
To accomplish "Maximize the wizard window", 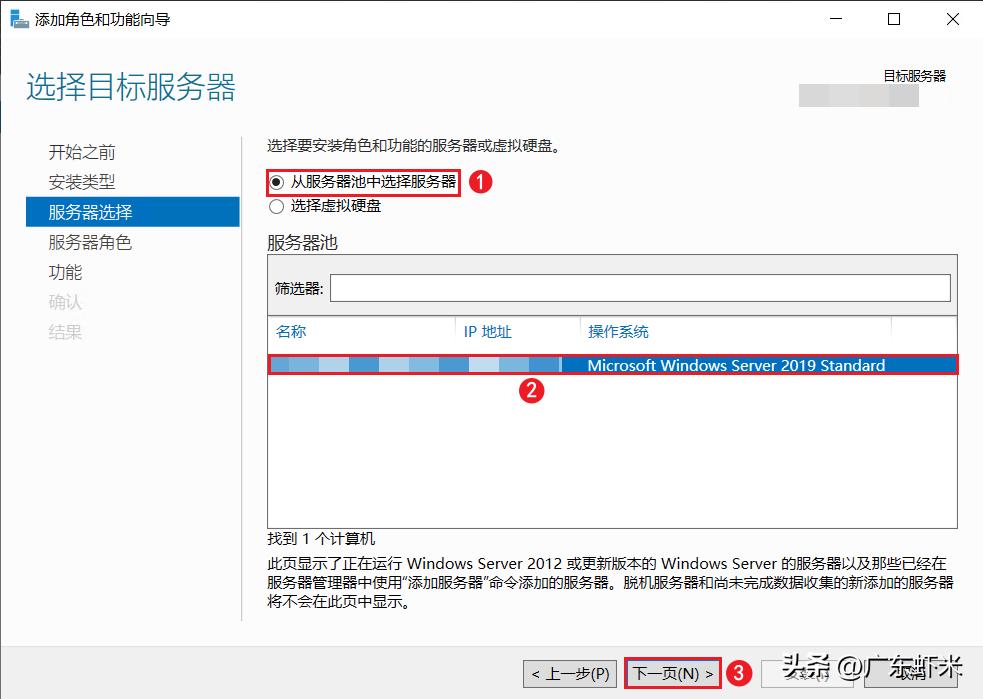I will [895, 18].
